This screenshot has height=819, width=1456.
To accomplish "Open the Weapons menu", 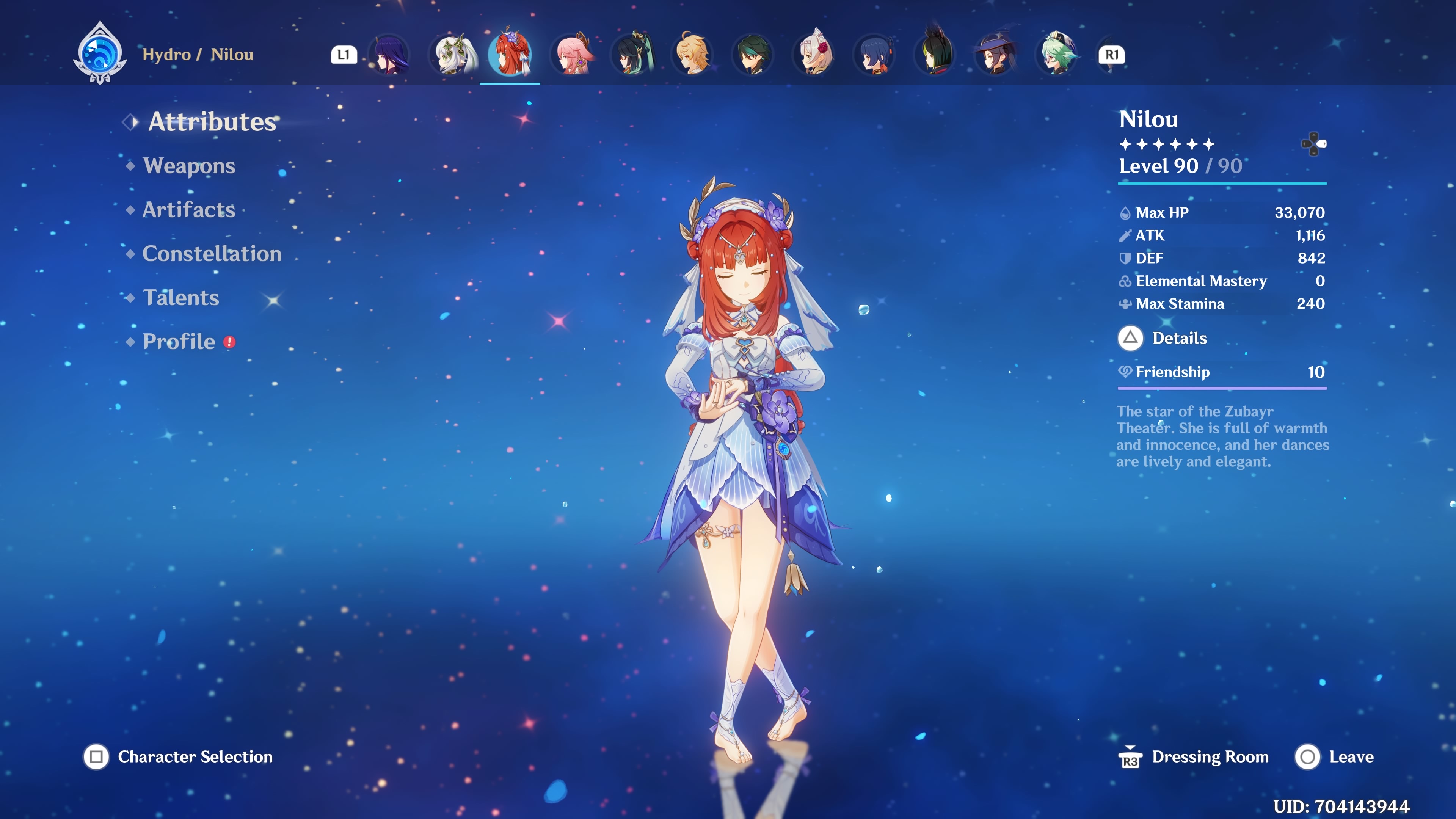I will [x=189, y=166].
